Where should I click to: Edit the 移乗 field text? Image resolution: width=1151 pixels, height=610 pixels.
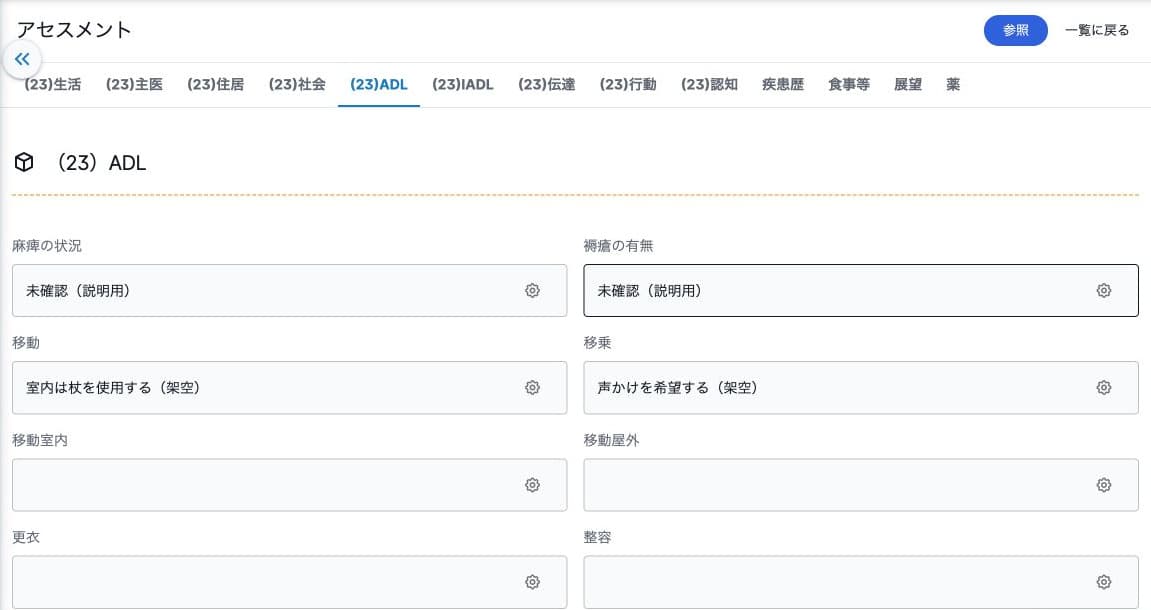point(861,388)
